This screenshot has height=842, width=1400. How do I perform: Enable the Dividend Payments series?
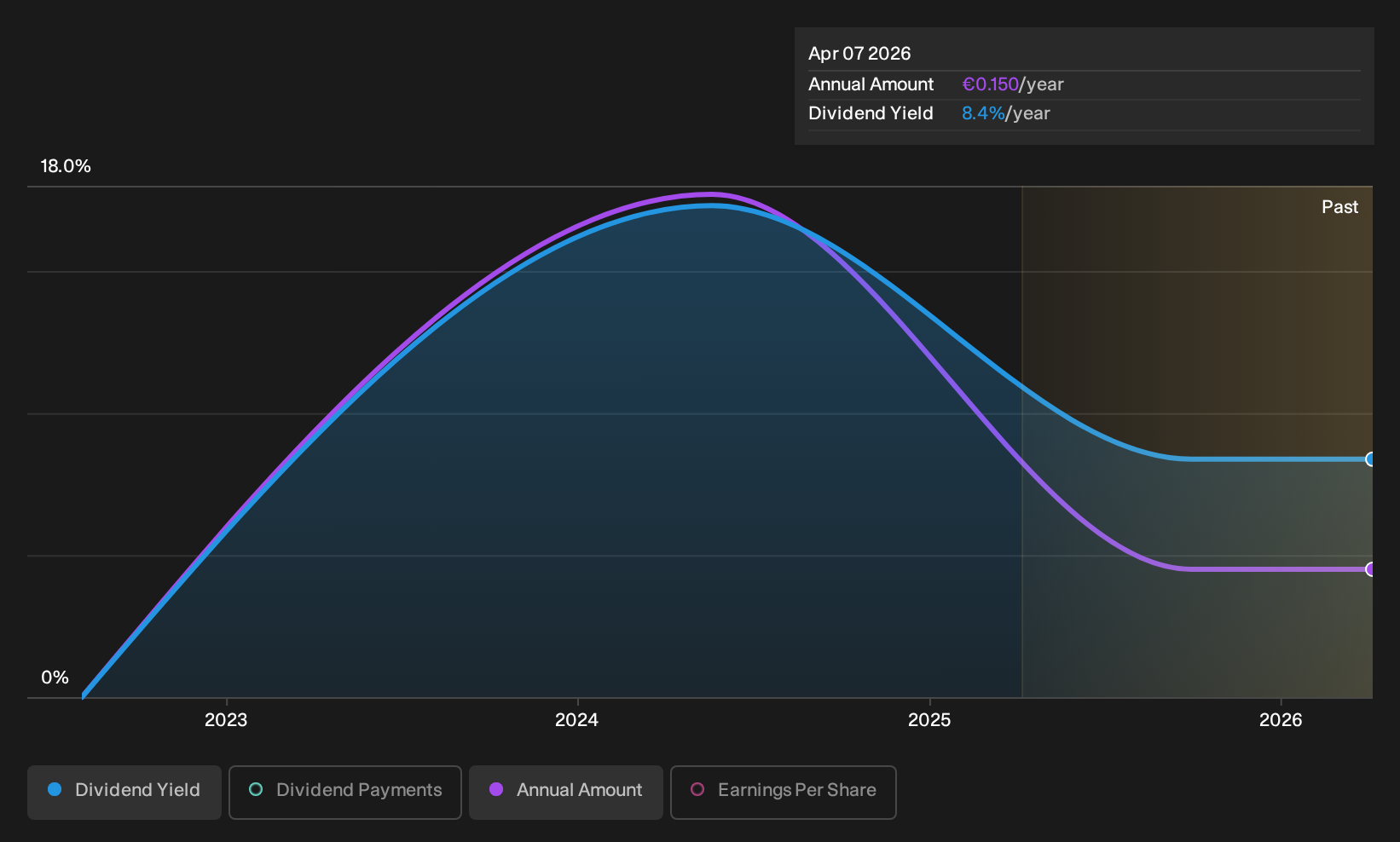coord(345,793)
